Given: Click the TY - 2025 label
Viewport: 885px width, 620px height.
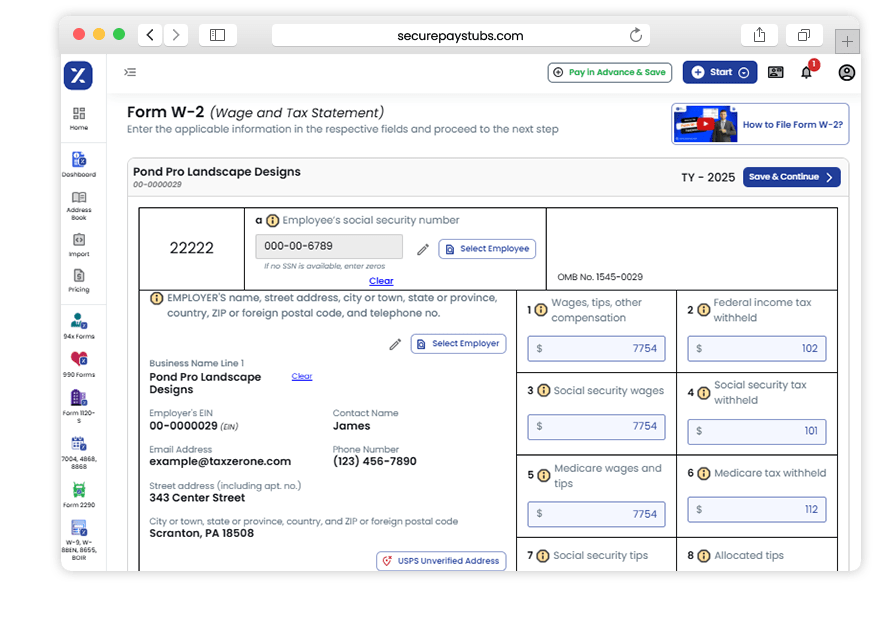Looking at the screenshot, I should click(708, 177).
